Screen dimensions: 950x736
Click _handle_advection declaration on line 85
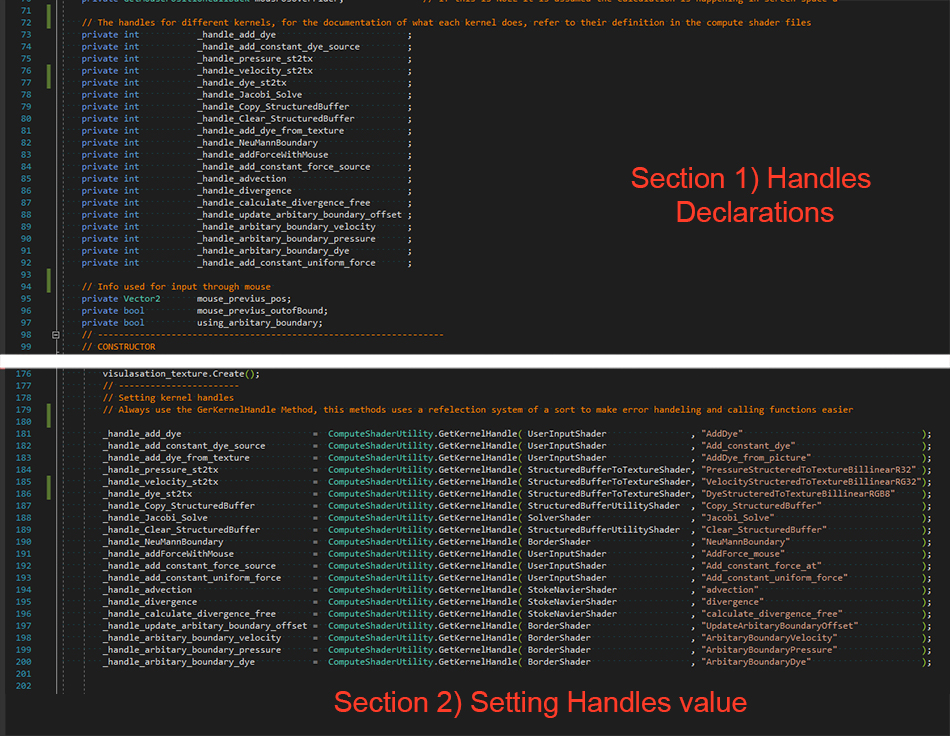[x=242, y=179]
